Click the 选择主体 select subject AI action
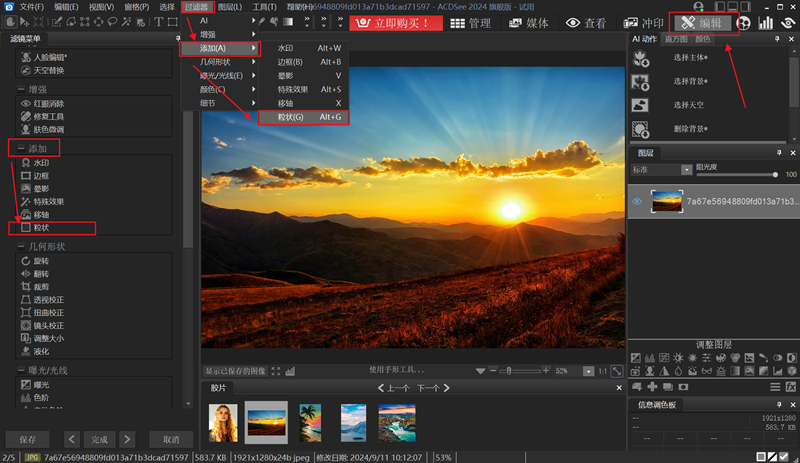800x463 pixels. (x=690, y=57)
